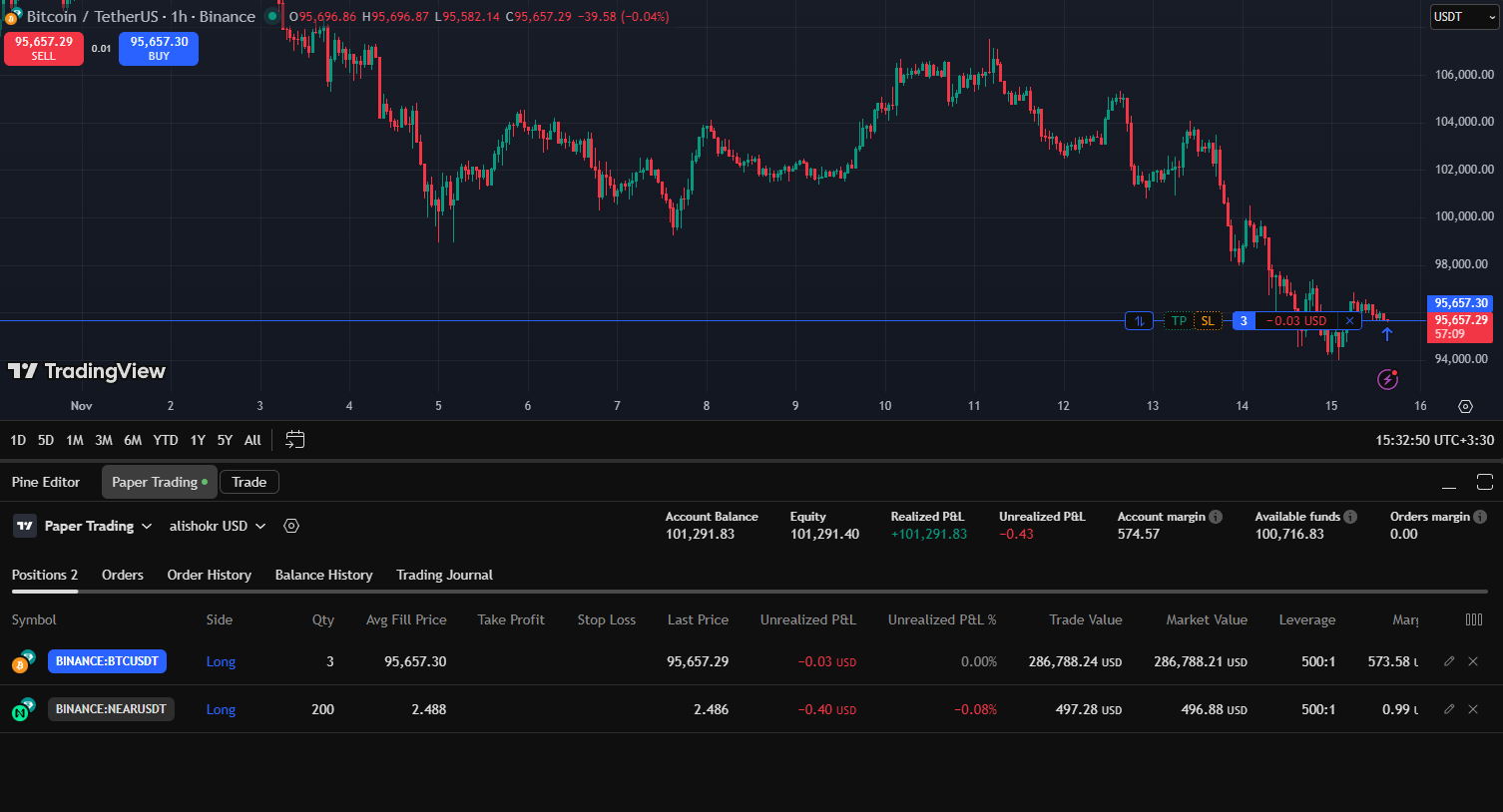Open chart scale settings hexagon icon

(1465, 406)
